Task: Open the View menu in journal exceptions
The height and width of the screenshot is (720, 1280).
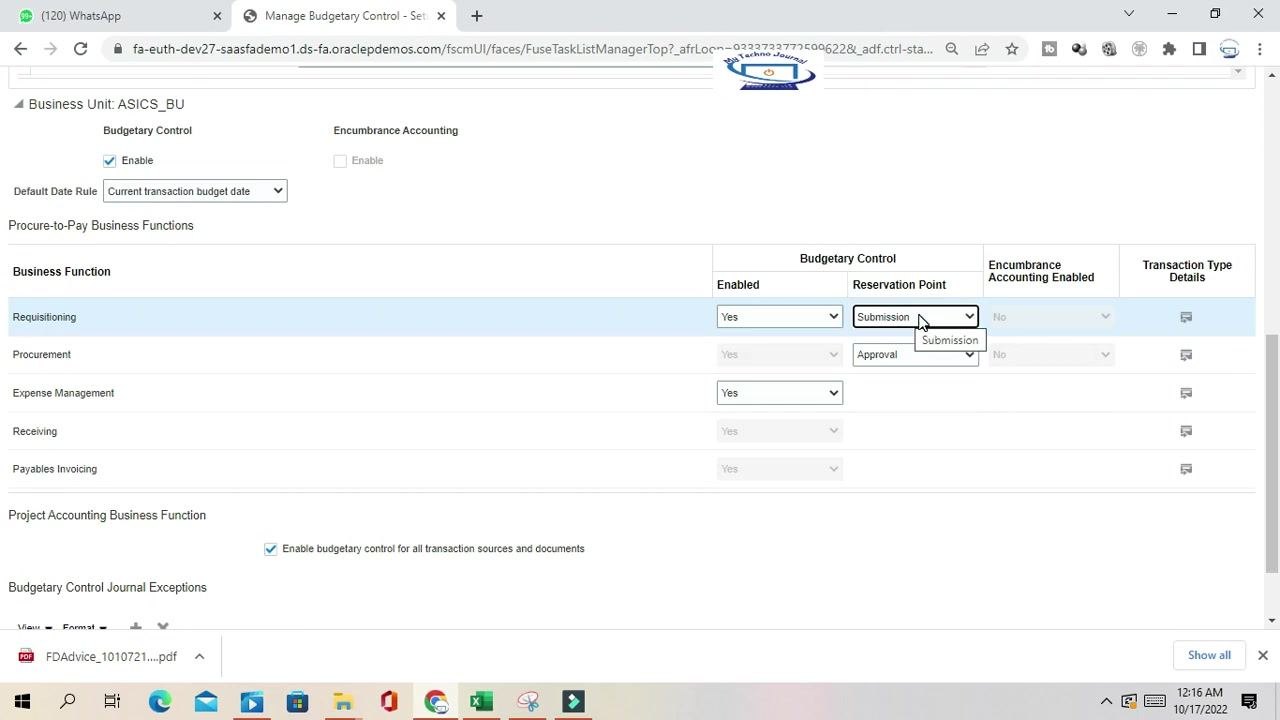Action: (35, 627)
